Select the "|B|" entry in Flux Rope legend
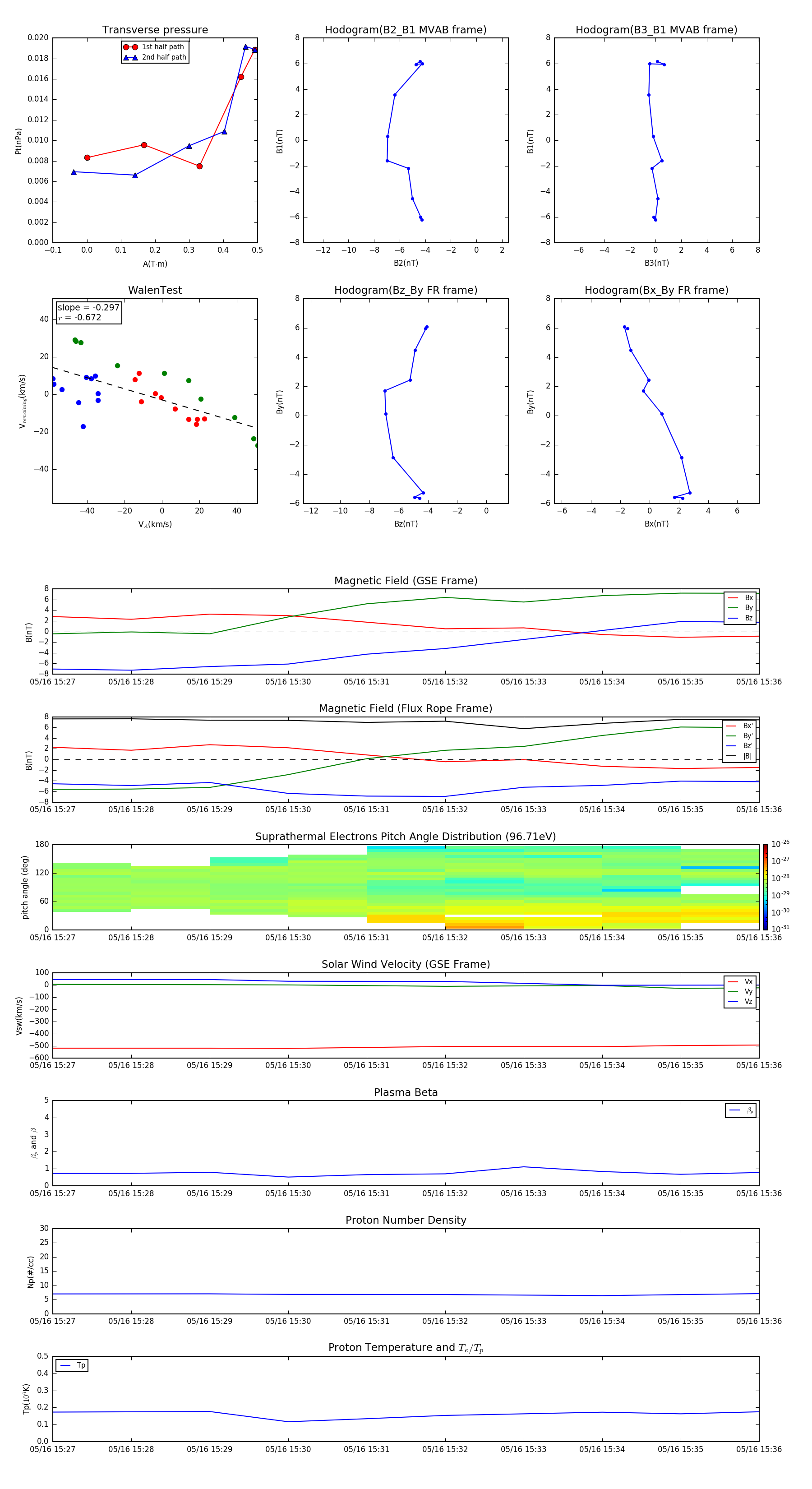The image size is (812, 1489). coord(739,756)
